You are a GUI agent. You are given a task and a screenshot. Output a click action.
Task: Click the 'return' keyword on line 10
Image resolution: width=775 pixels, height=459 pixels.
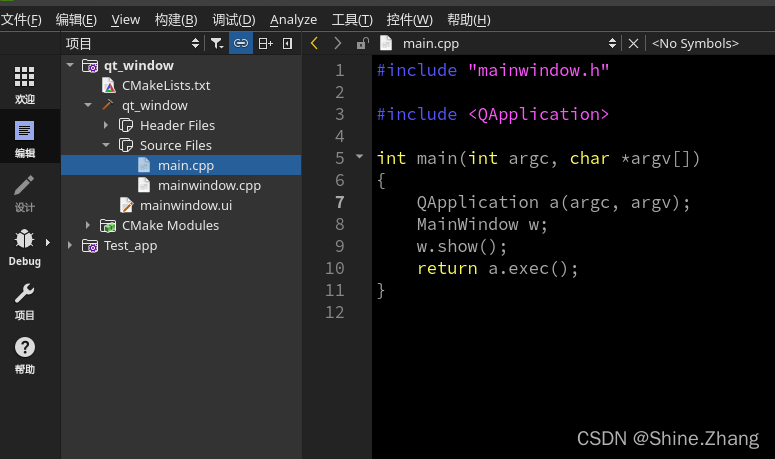(x=447, y=268)
